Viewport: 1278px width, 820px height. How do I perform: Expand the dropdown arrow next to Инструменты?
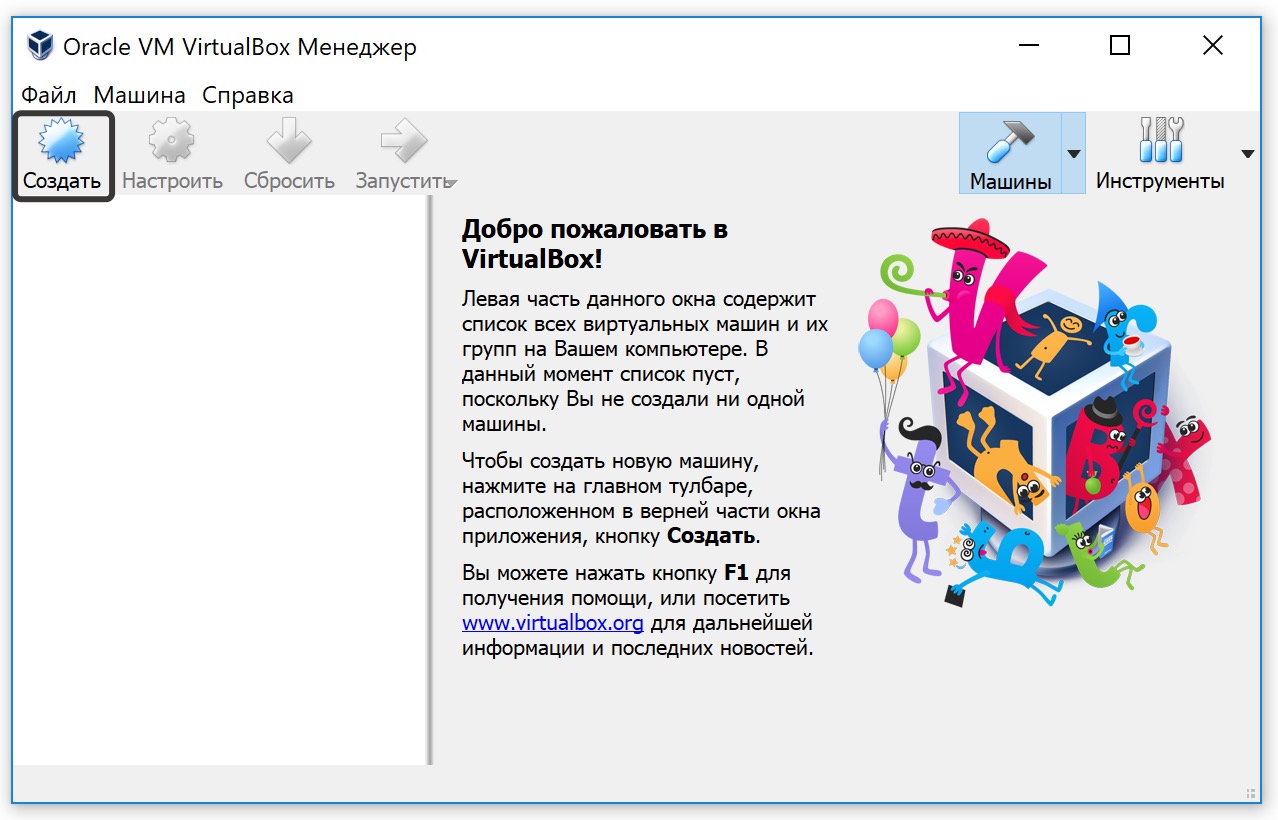[x=1247, y=154]
